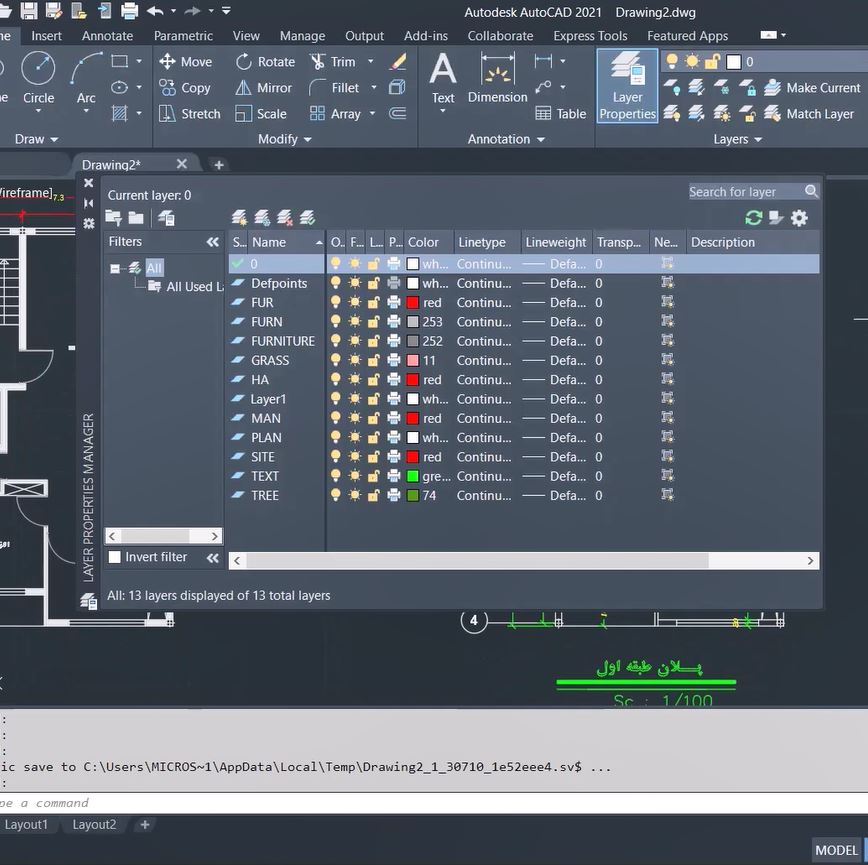Select the Trim tool

[x=333, y=61]
